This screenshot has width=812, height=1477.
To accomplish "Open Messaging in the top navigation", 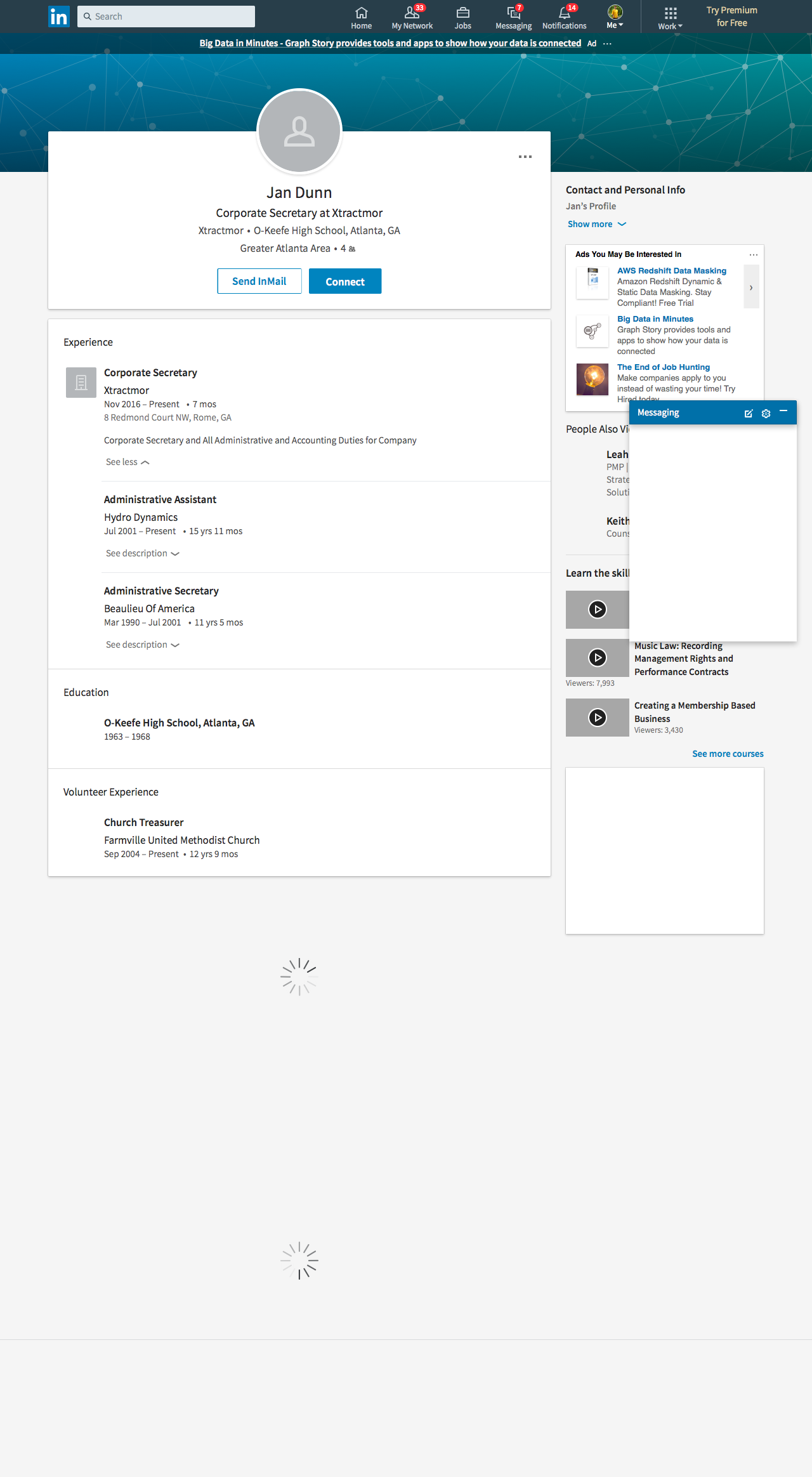I will 513,17.
